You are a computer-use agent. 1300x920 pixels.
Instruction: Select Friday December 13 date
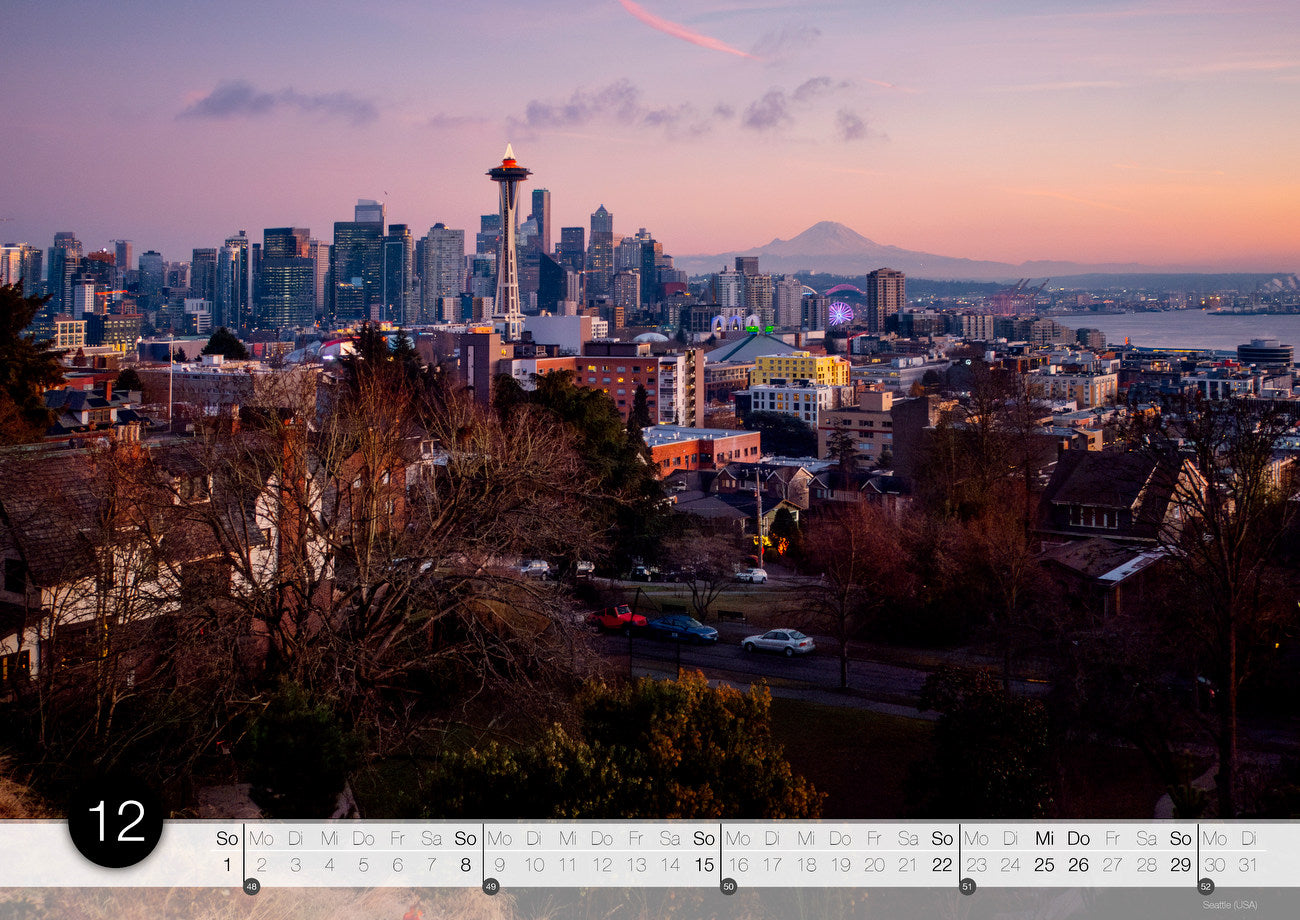point(636,864)
